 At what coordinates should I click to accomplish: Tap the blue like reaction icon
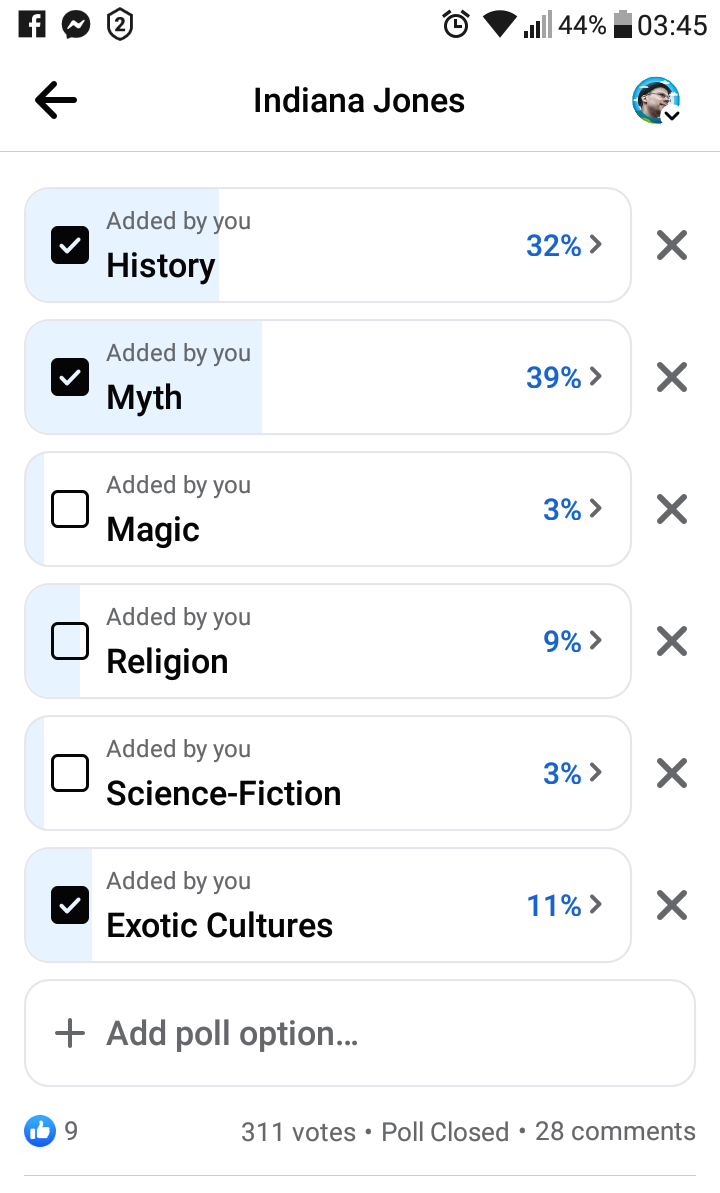(40, 1131)
